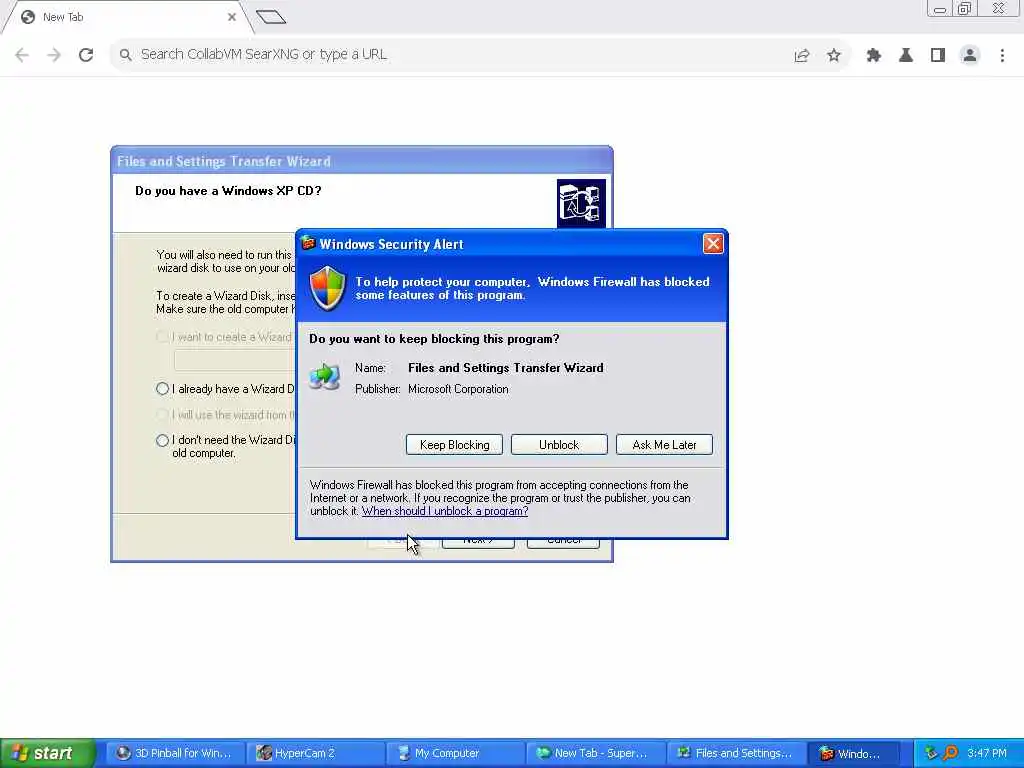Select 'I already have a Wizard Disk' radio

click(x=163, y=389)
